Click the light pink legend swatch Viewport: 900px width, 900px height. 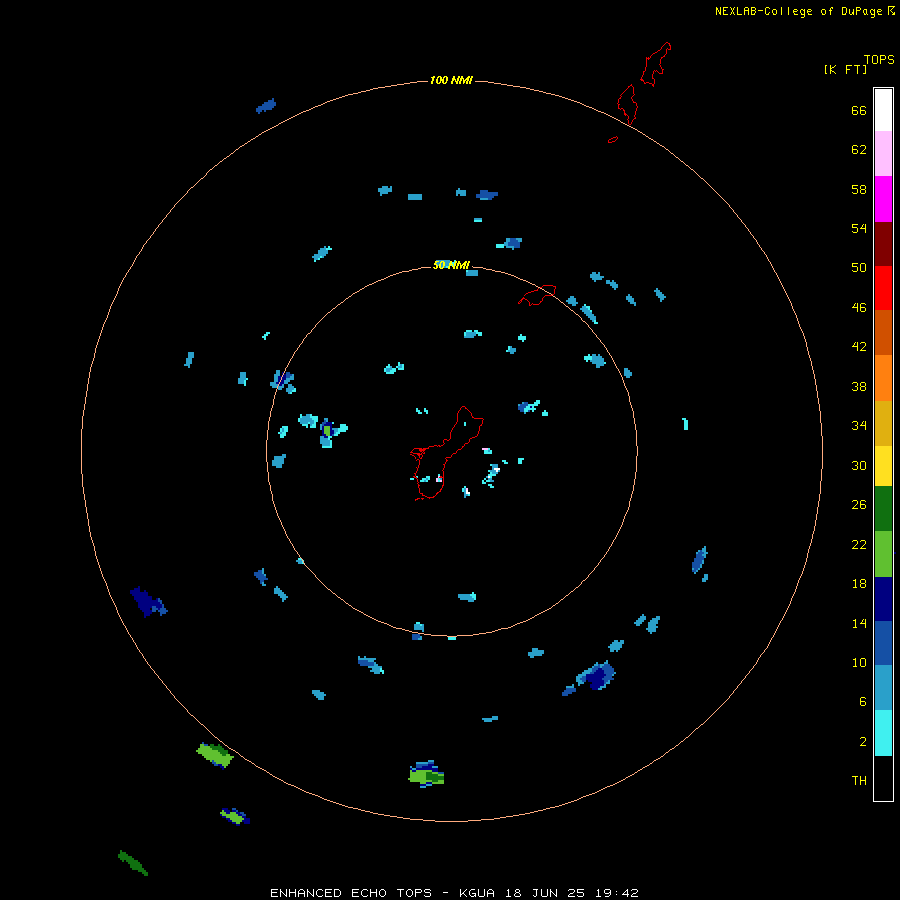coord(883,153)
